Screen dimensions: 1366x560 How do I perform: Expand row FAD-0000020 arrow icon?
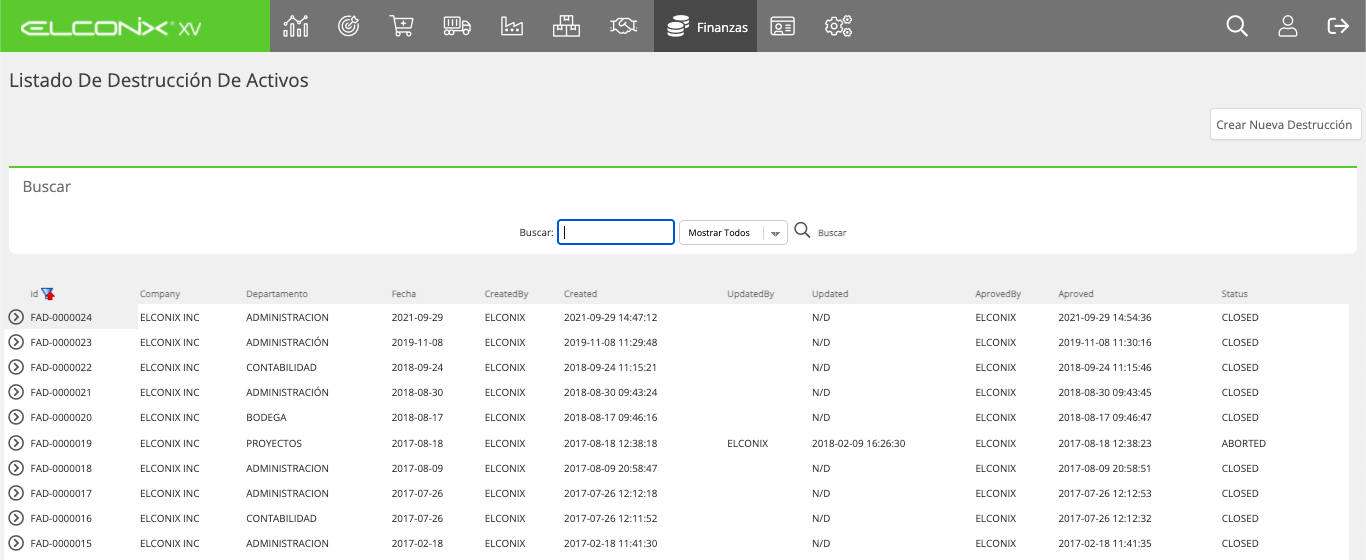tap(16, 417)
